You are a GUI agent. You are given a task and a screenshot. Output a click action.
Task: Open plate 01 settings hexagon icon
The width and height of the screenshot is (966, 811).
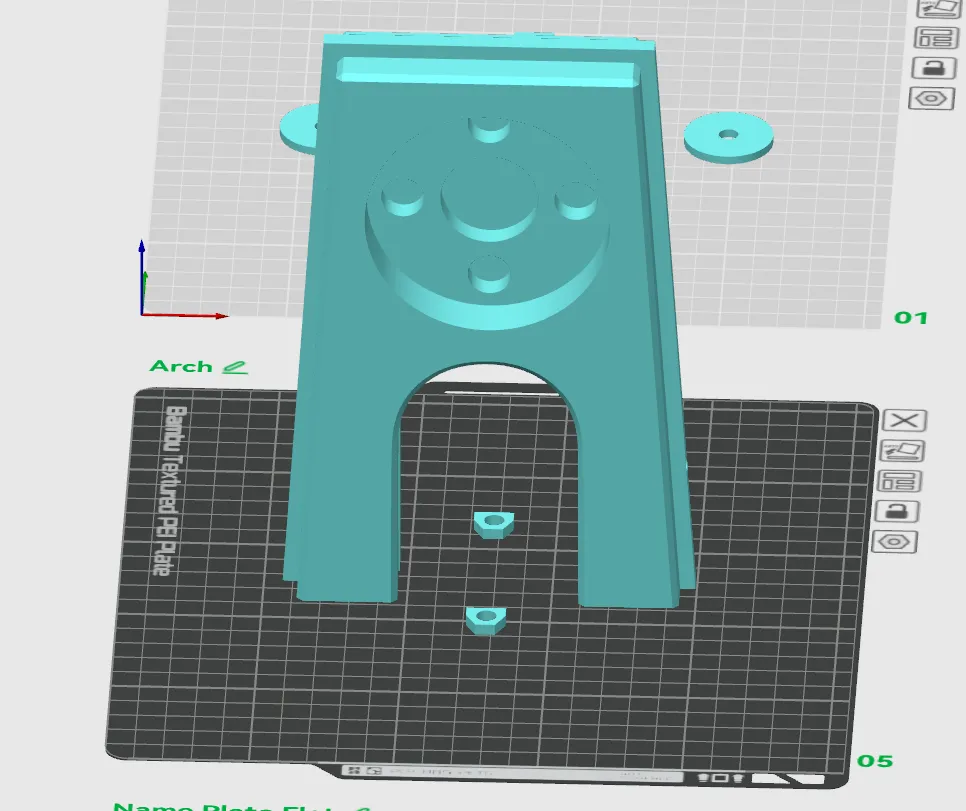(932, 99)
